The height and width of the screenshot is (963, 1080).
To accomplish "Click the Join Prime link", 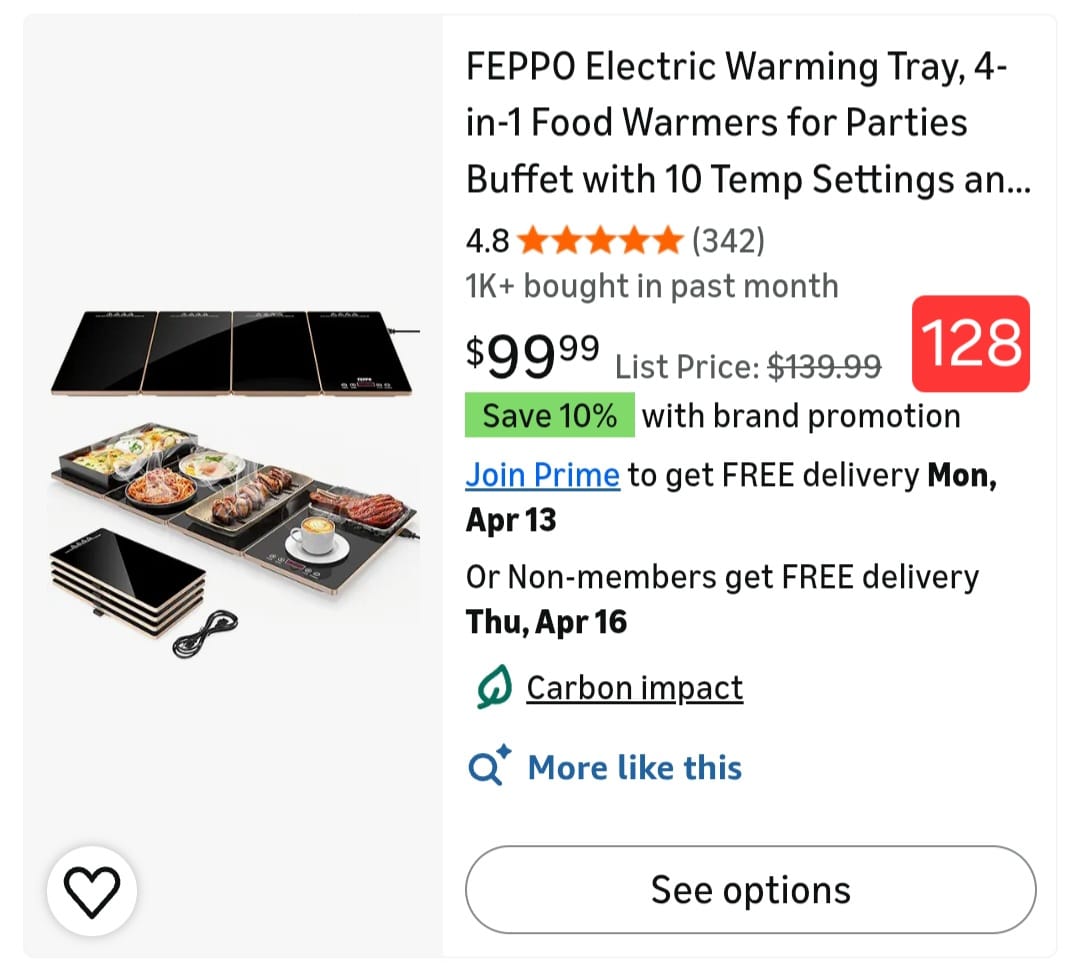I will 543,475.
